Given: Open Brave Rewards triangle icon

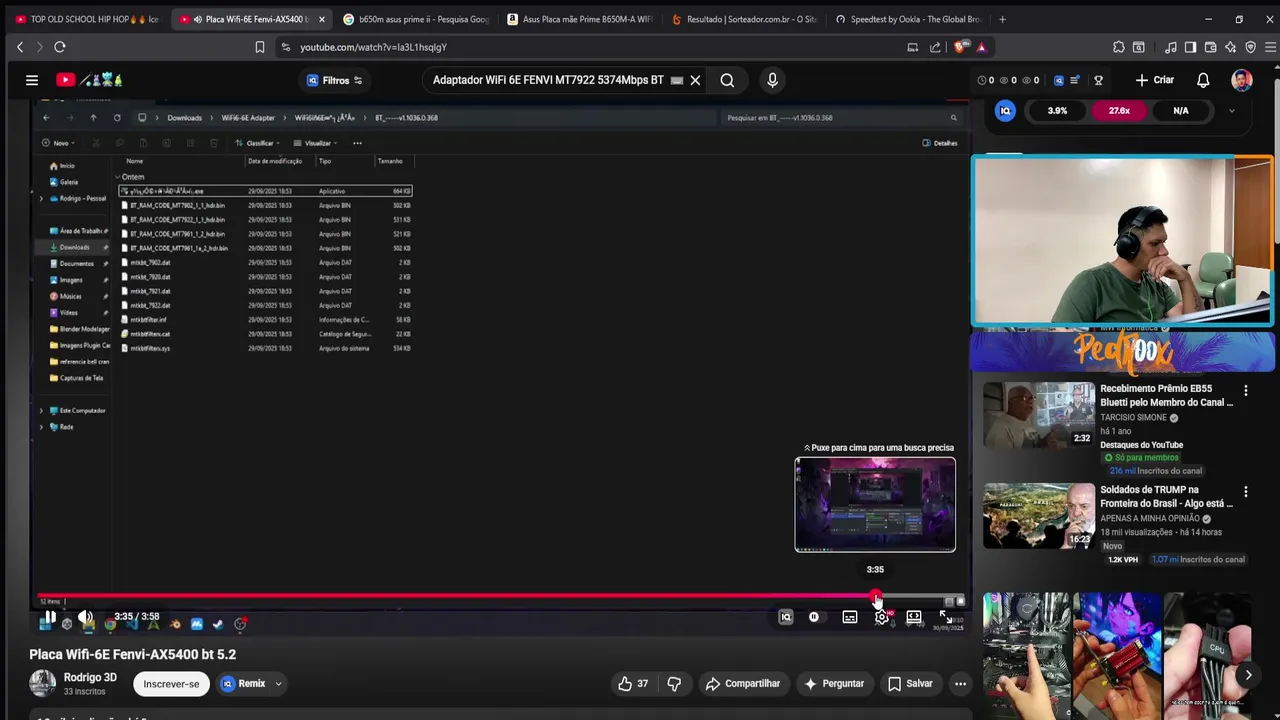Looking at the screenshot, I should [981, 47].
